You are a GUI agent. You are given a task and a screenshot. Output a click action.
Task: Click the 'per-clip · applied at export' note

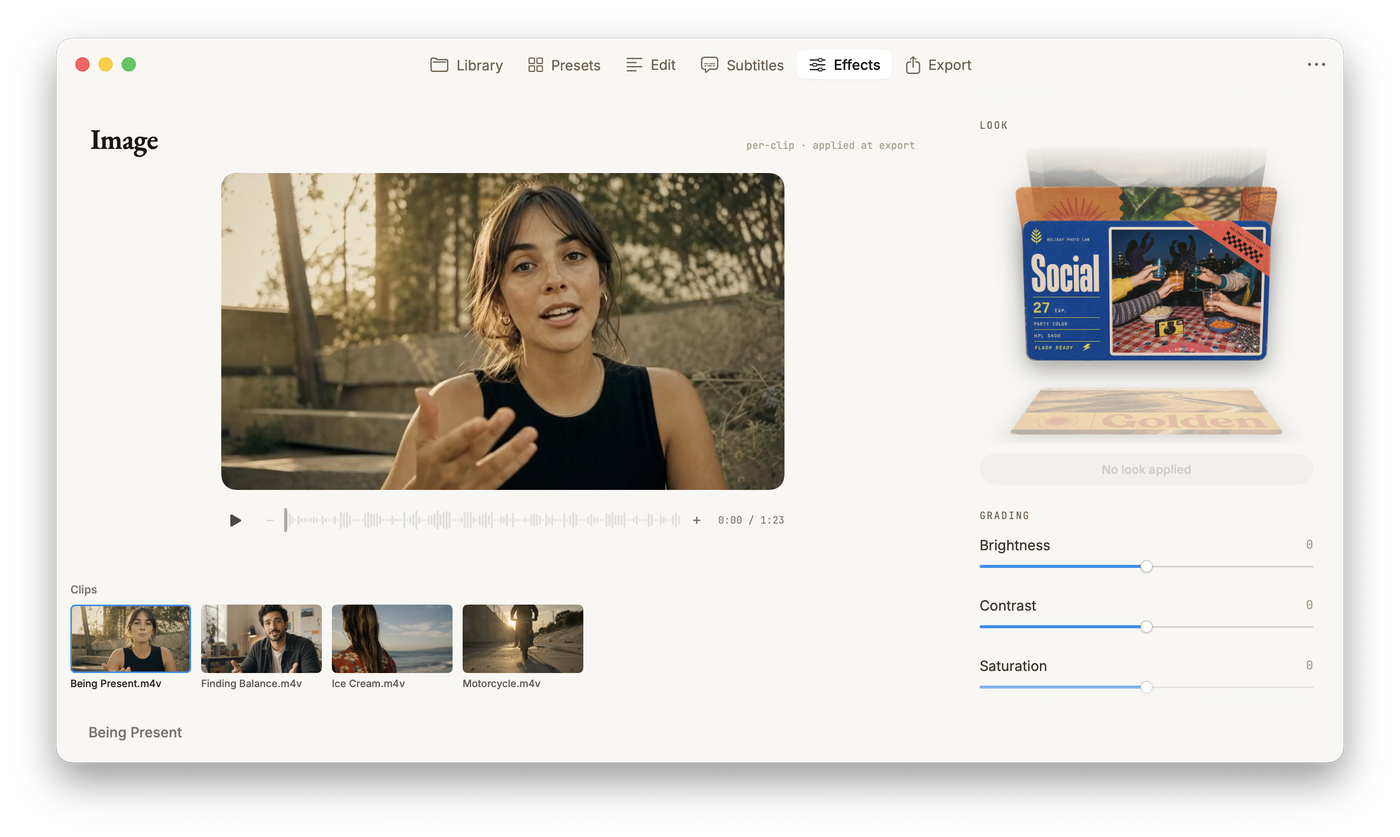pyautogui.click(x=830, y=145)
